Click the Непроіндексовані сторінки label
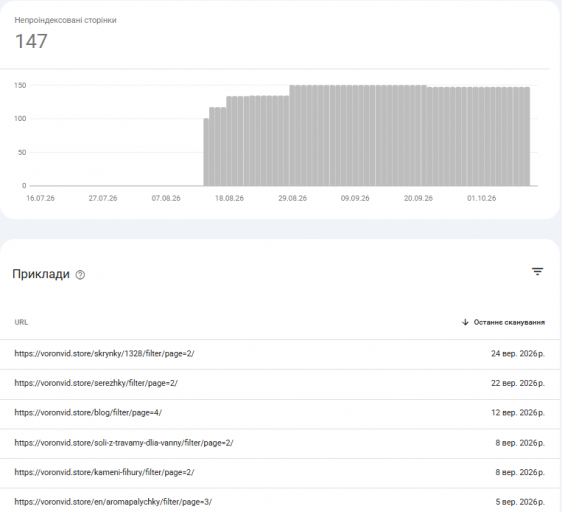 tap(65, 20)
